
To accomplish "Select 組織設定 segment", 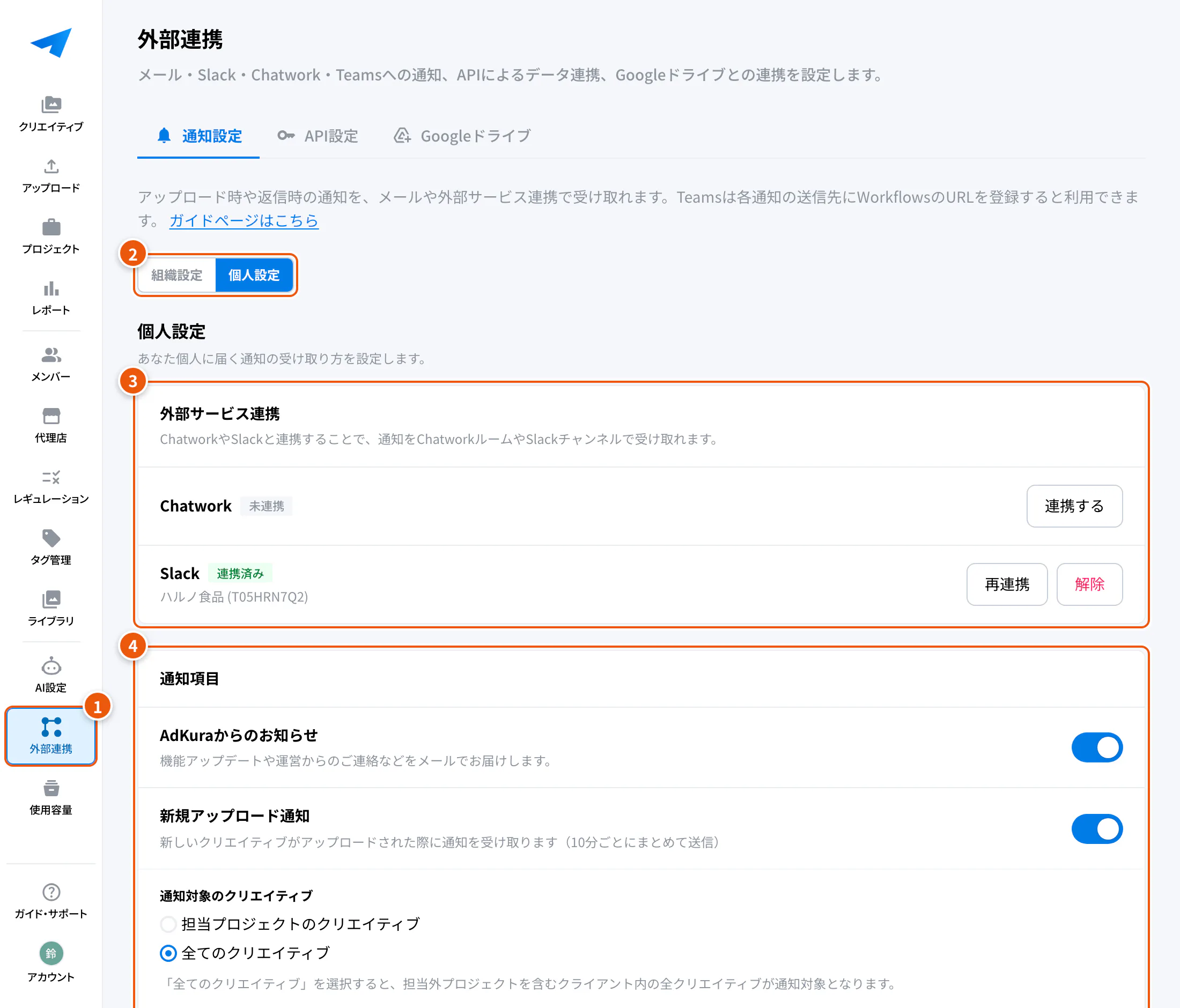I will (x=177, y=275).
